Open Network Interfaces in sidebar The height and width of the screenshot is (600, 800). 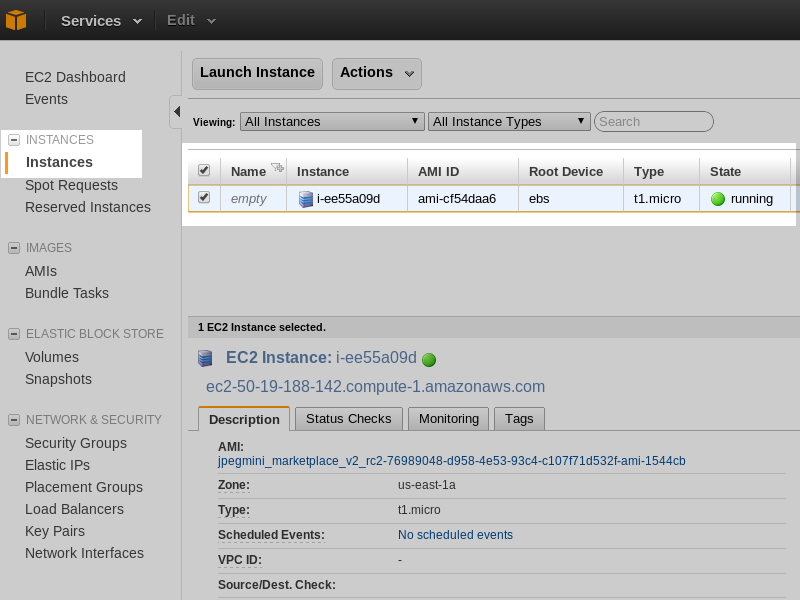(x=84, y=553)
